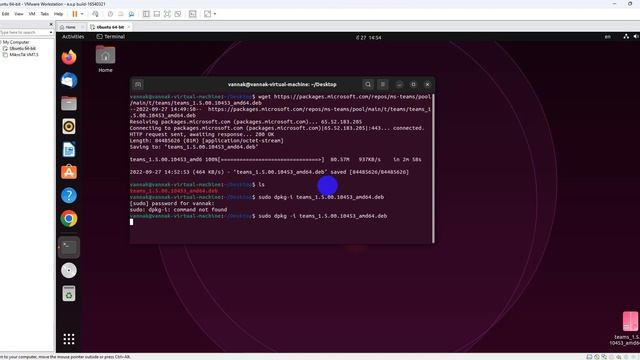Launch LibreOffice Writer from the dock
This screenshot has width=640, height=360.
(69, 149)
